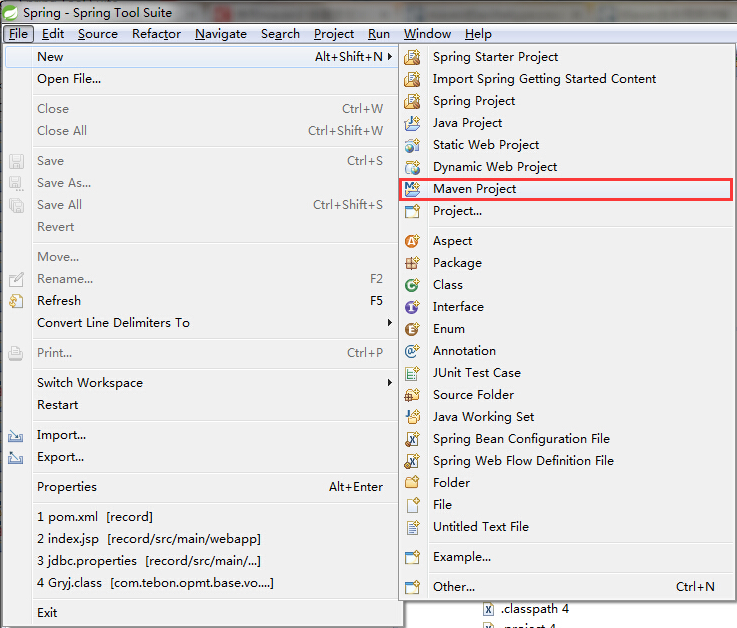Open the Search menu
The width and height of the screenshot is (737, 628).
click(x=280, y=34)
